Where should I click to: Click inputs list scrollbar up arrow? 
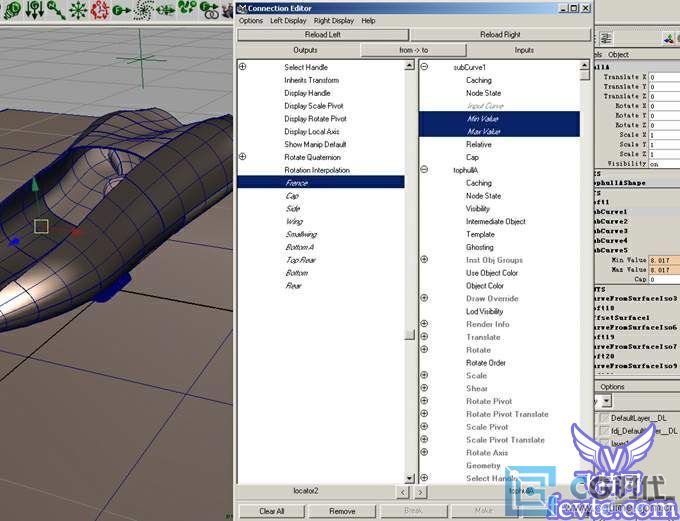click(x=585, y=66)
